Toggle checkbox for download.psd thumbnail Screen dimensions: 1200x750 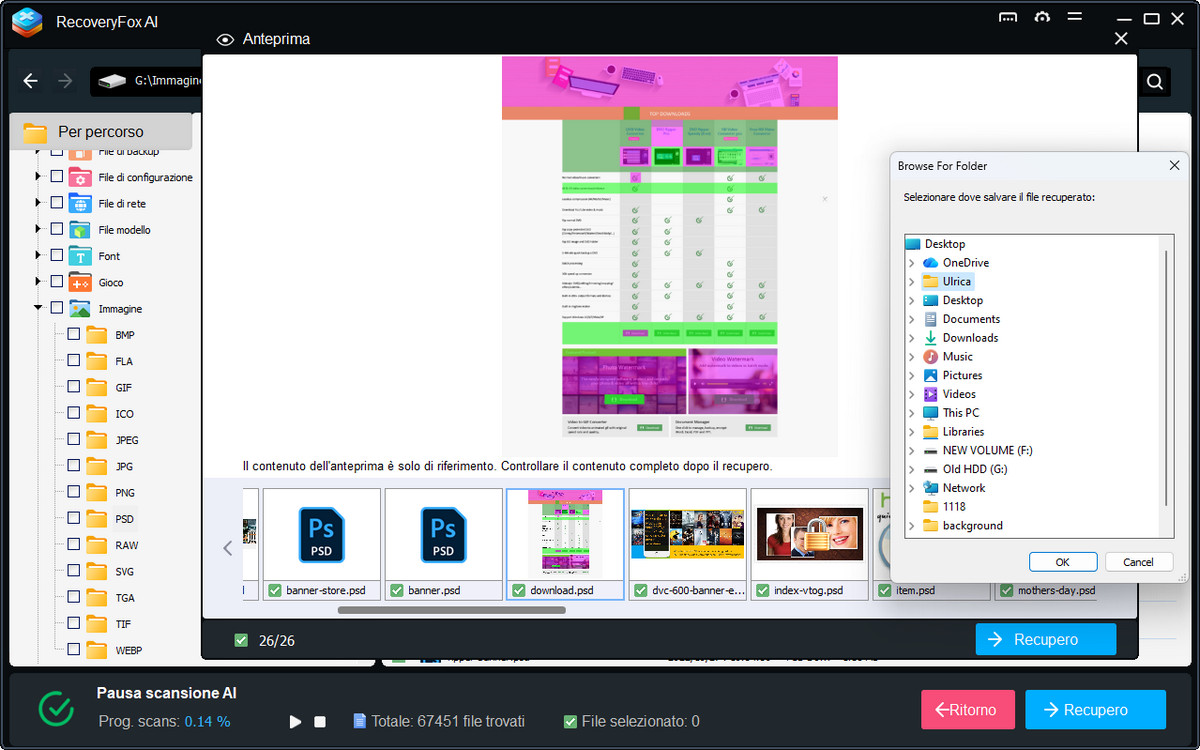[519, 591]
